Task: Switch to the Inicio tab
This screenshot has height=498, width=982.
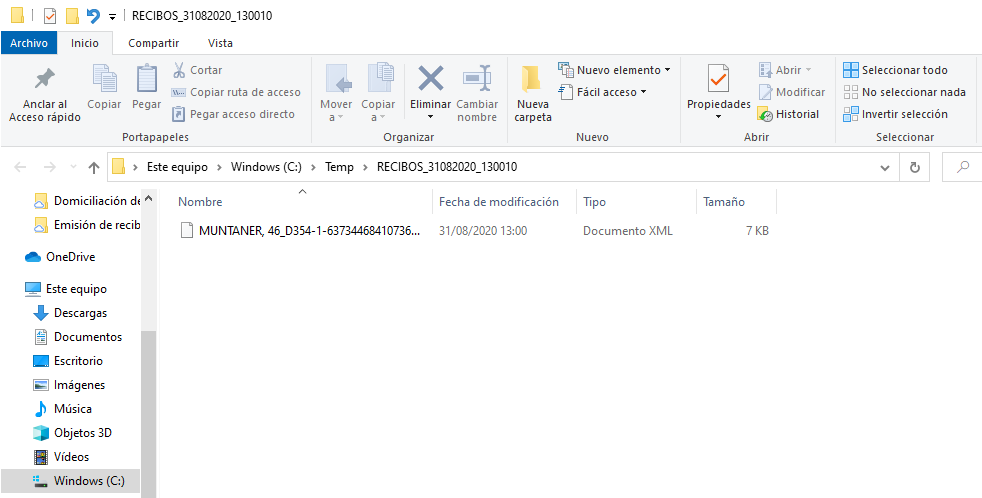Action: click(85, 43)
